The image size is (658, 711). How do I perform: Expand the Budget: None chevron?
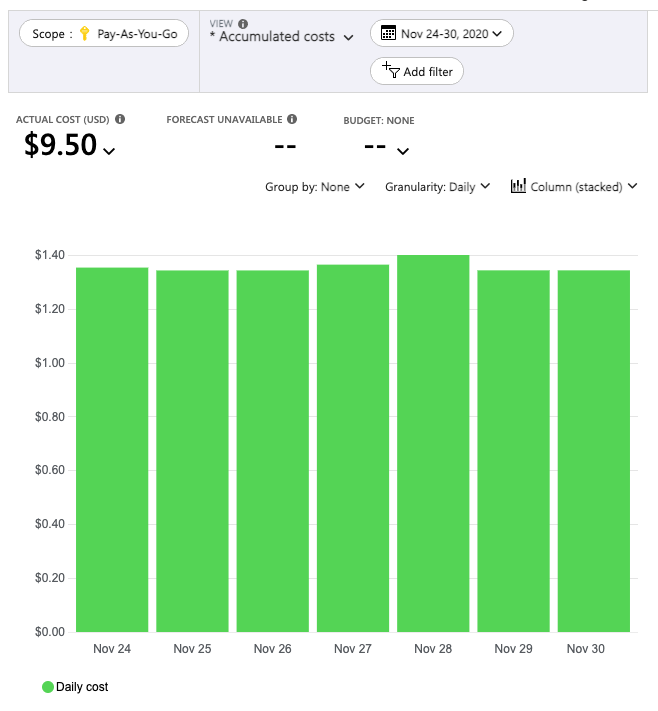point(403,151)
